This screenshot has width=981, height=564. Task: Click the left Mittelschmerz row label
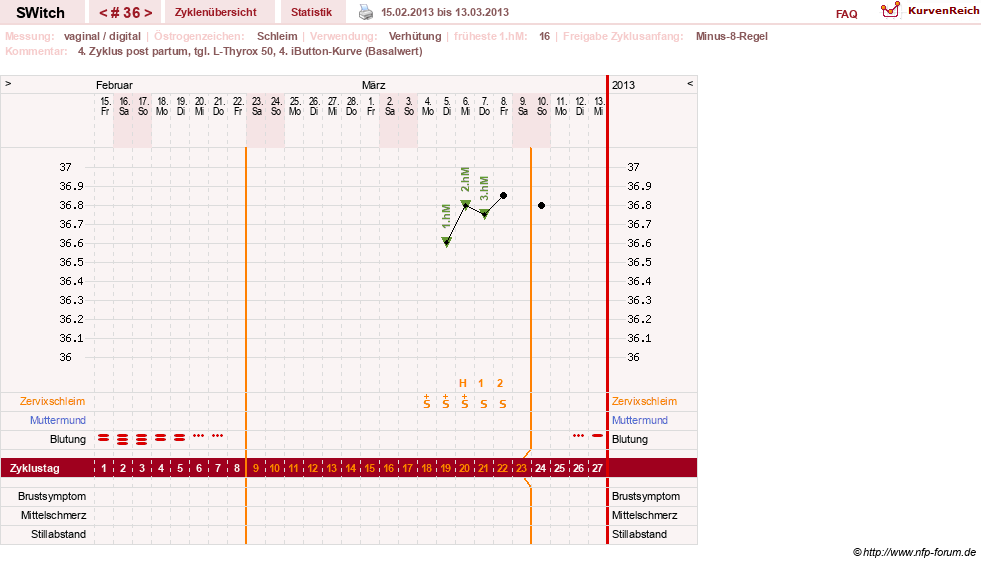[53, 515]
